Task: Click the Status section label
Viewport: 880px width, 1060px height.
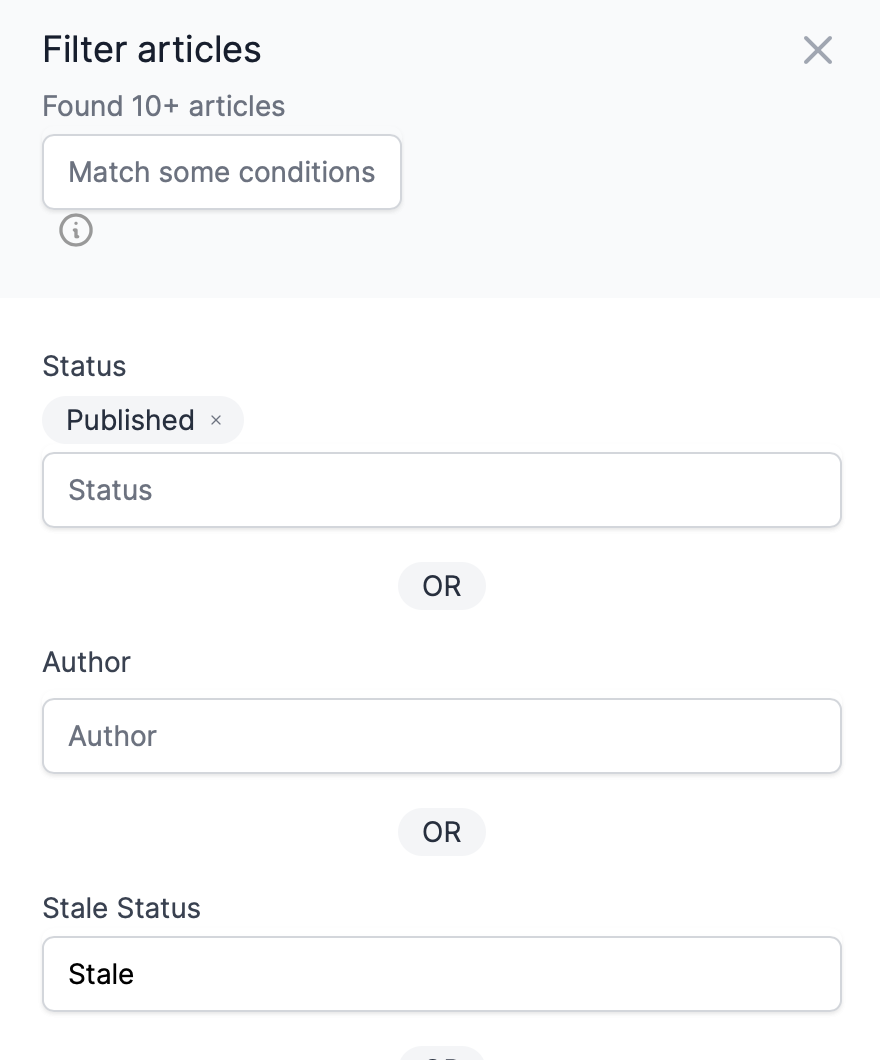Action: [84, 366]
